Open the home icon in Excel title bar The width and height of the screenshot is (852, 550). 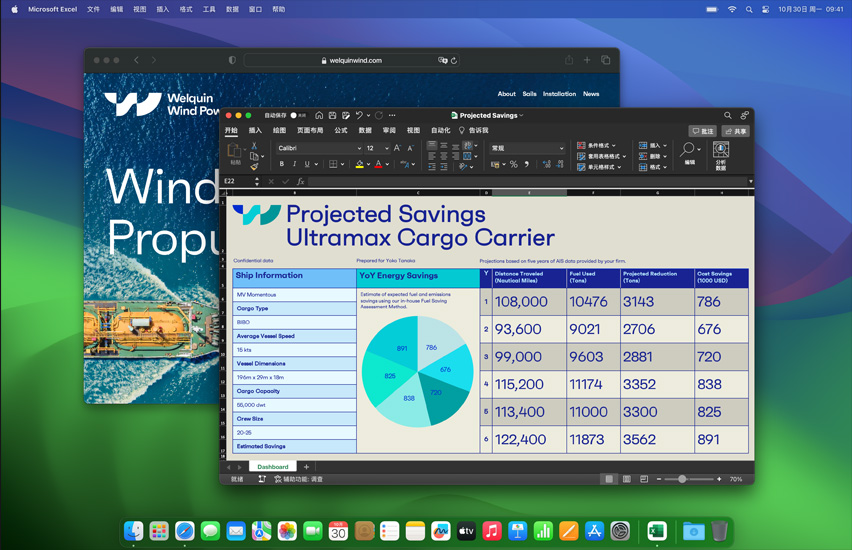(319, 115)
